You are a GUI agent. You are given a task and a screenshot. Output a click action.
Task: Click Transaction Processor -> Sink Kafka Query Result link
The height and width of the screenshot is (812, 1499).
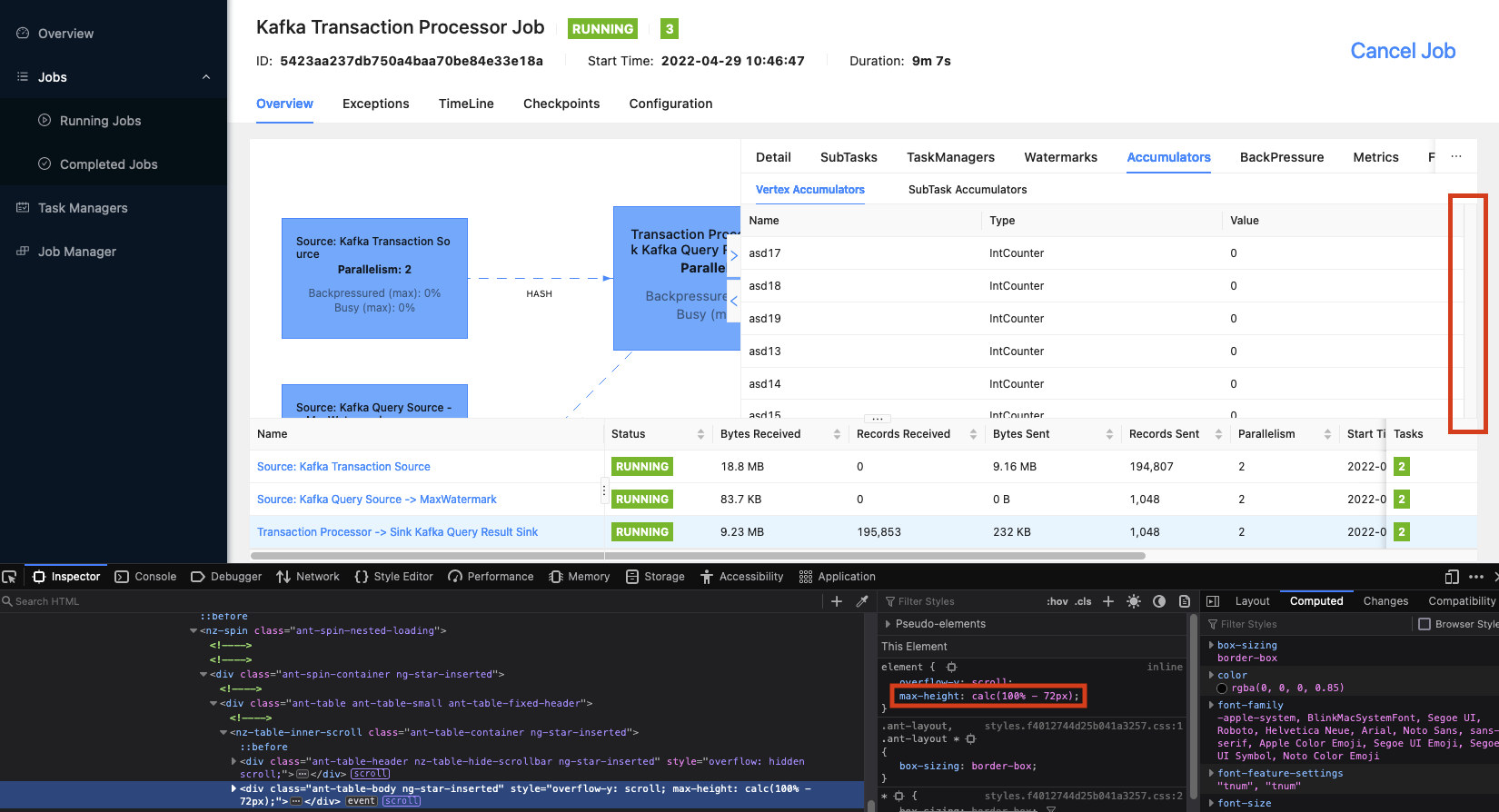click(x=397, y=532)
